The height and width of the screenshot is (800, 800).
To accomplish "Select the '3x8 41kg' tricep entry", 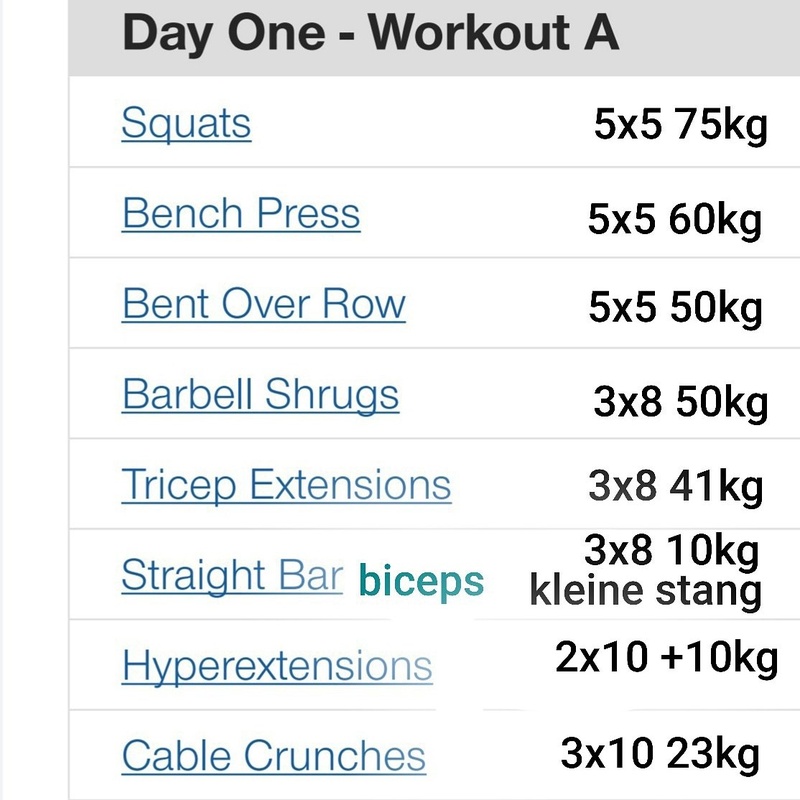I will (x=676, y=487).
